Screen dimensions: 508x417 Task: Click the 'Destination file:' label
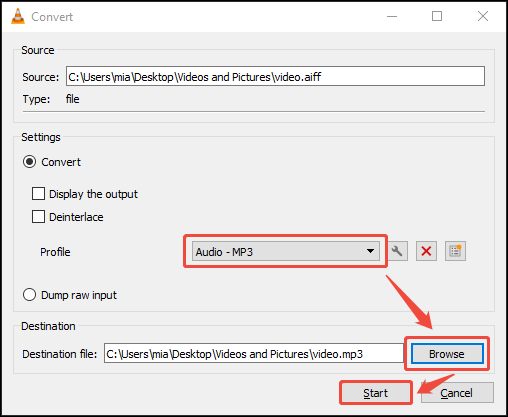pos(60,354)
